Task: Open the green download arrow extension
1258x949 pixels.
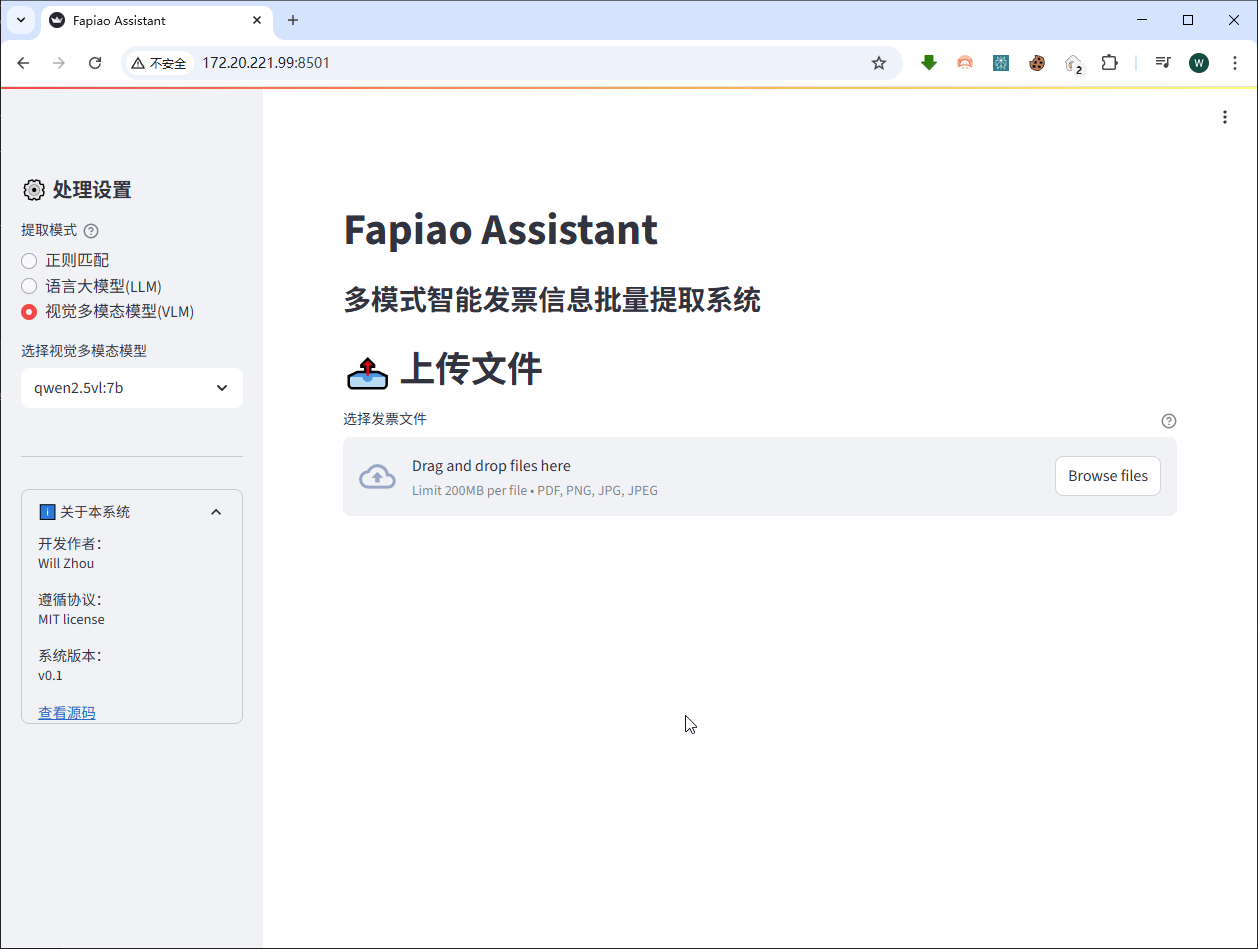Action: pyautogui.click(x=929, y=63)
